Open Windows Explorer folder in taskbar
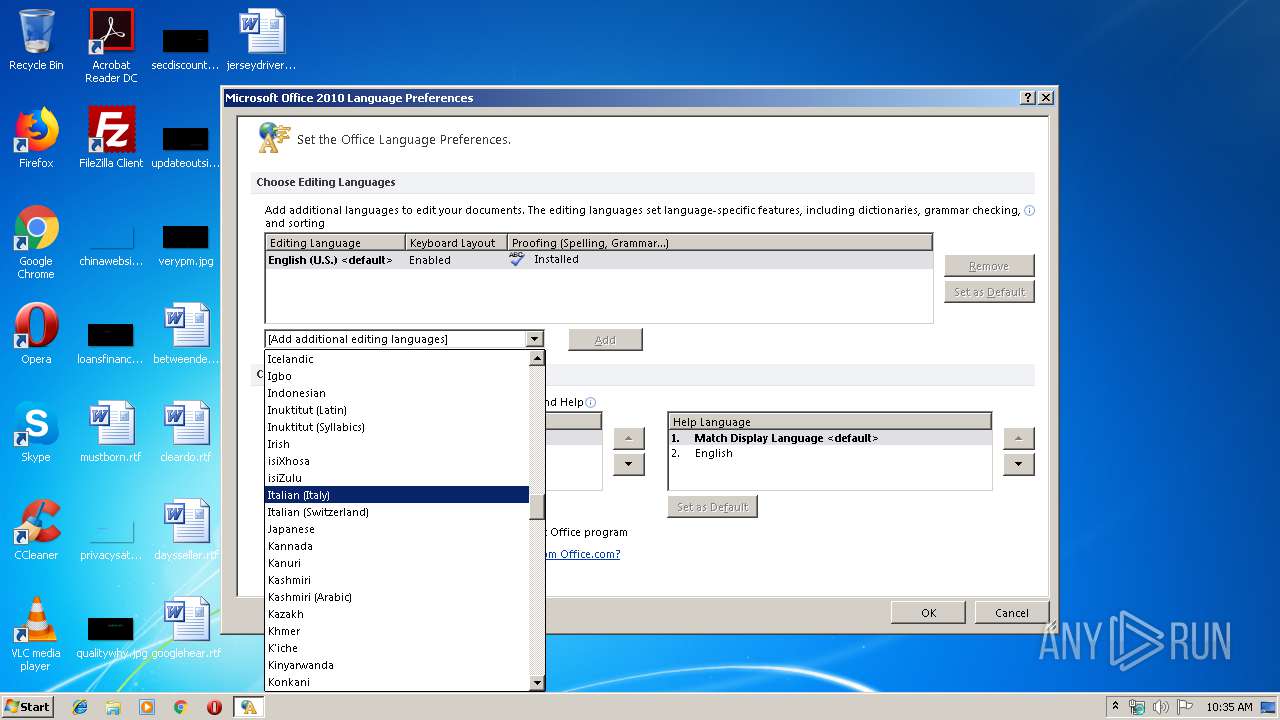The width and height of the screenshot is (1280, 720). coord(113,707)
